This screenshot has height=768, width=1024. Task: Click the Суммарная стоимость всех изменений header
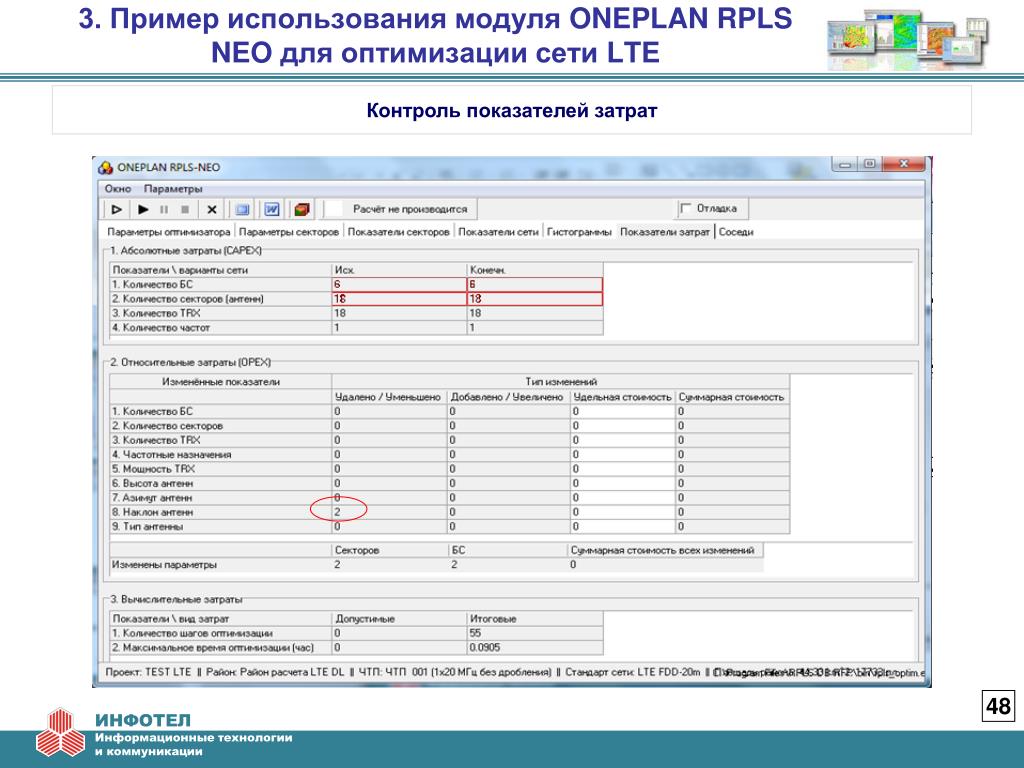(665, 551)
